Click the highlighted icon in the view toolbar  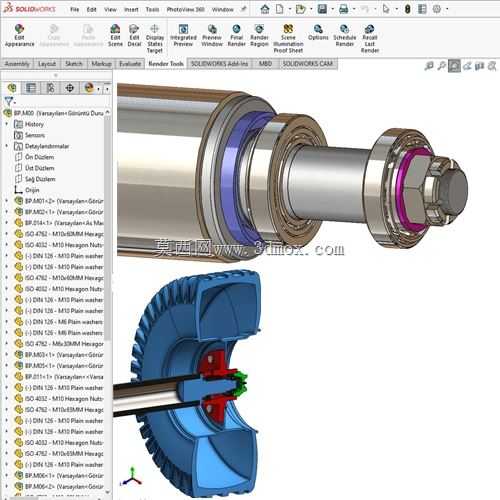[454, 66]
